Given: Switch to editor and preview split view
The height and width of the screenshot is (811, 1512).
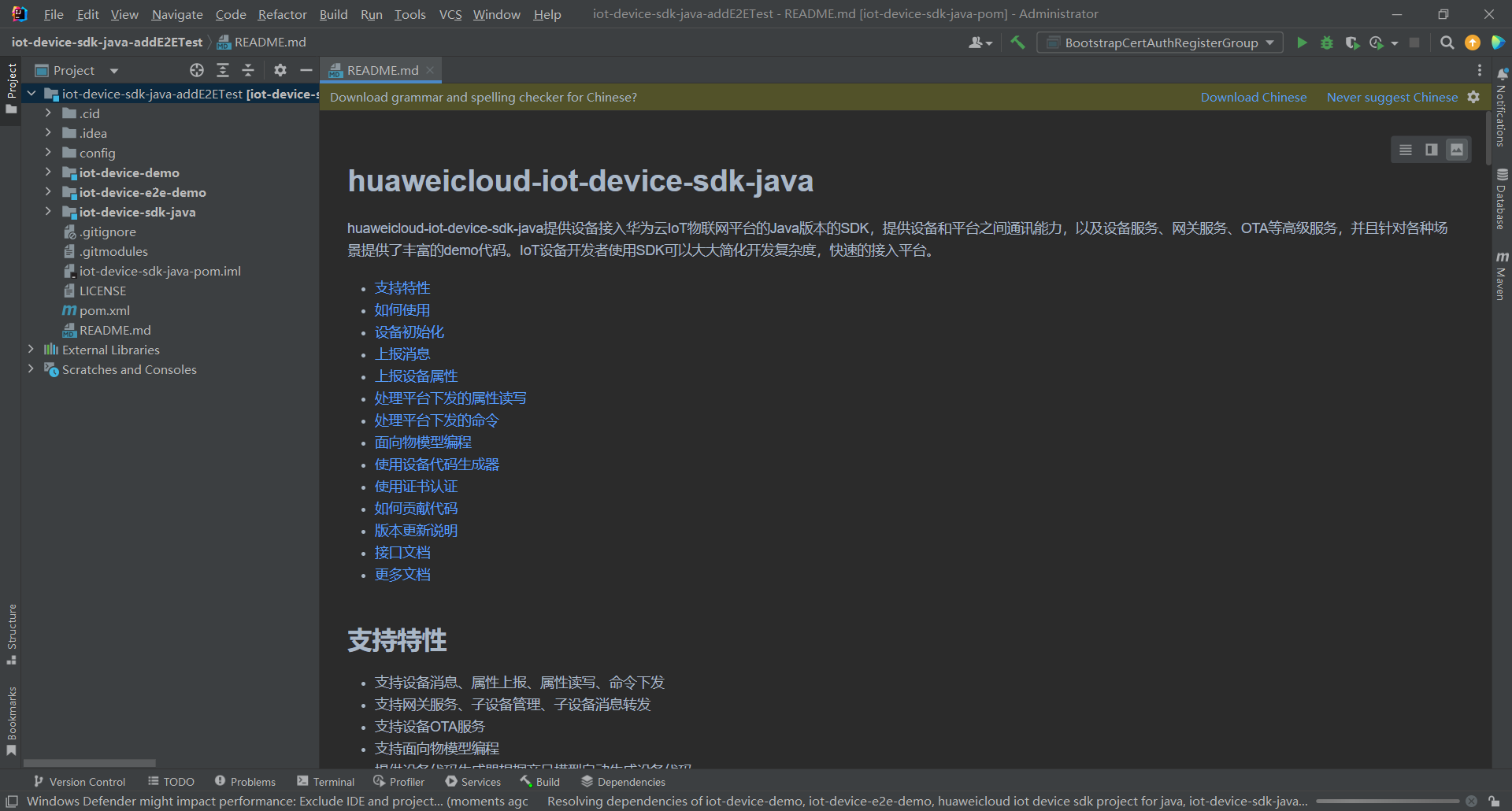Looking at the screenshot, I should coord(1432,150).
